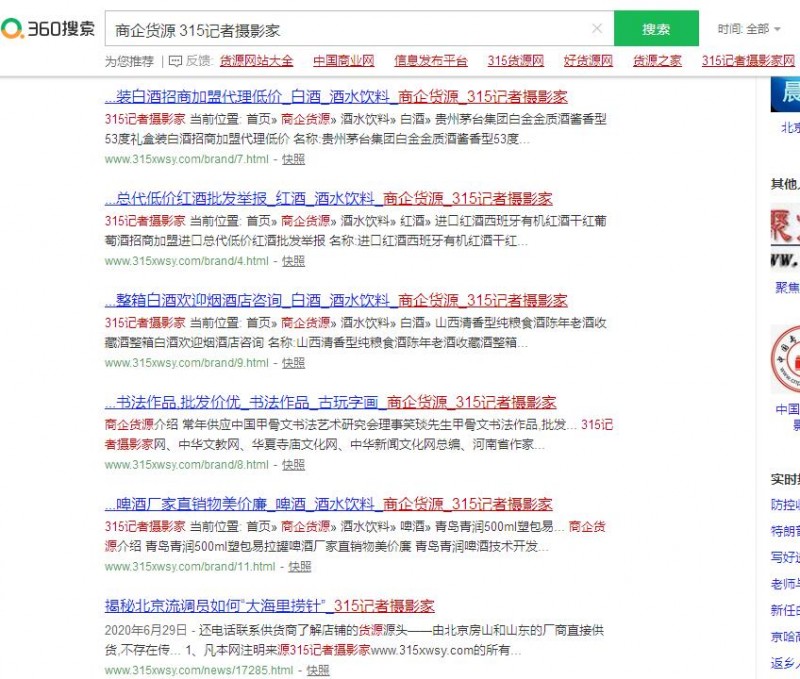Clear the search box with X icon
800x679 pixels.
(x=596, y=29)
